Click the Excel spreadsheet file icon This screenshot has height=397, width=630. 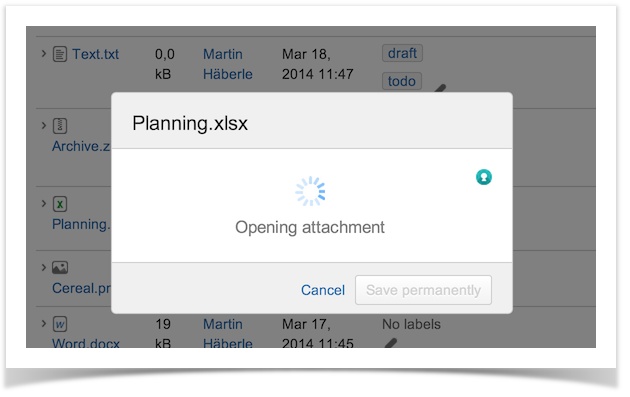pos(60,204)
